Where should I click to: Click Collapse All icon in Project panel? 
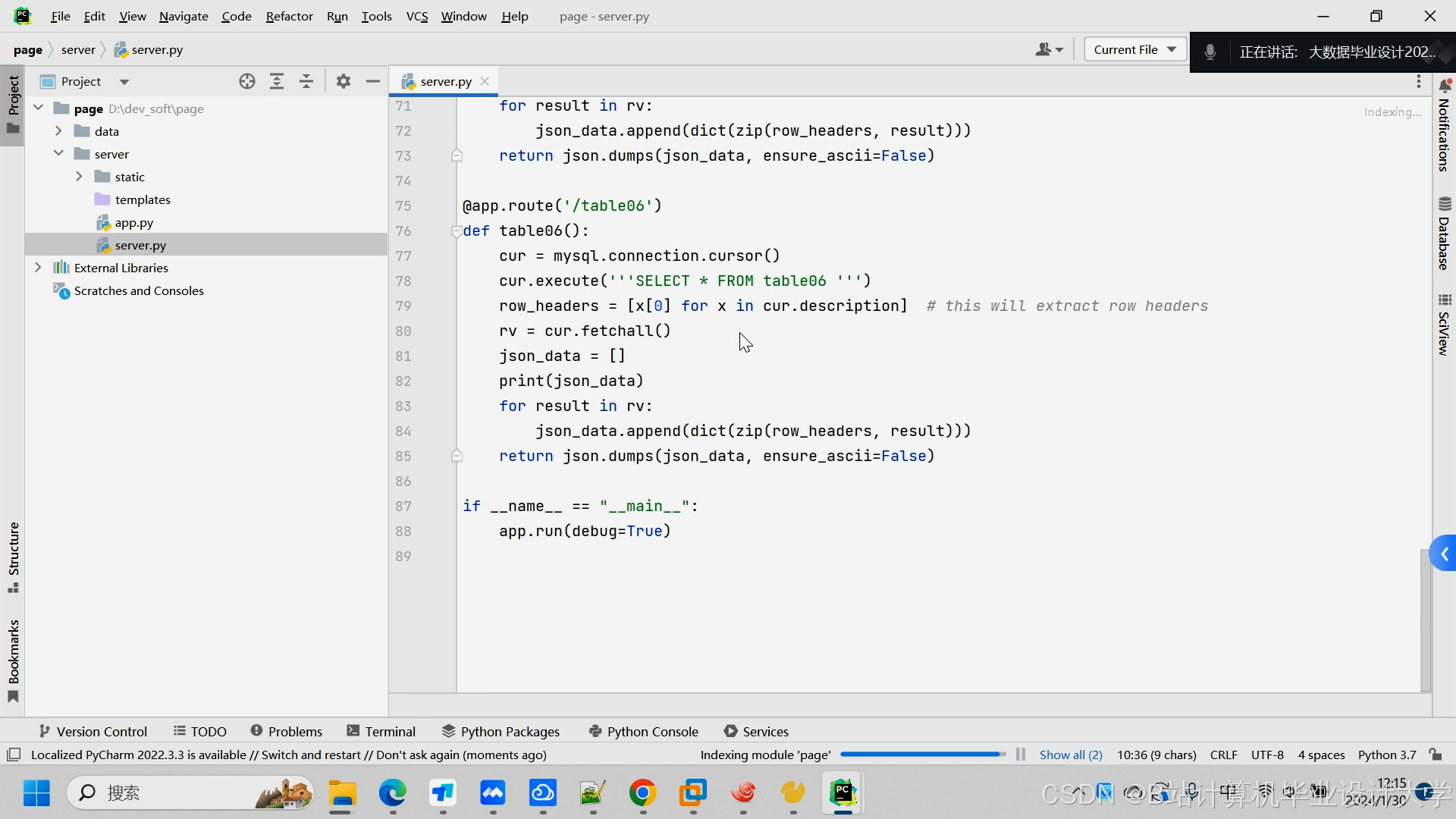point(306,81)
